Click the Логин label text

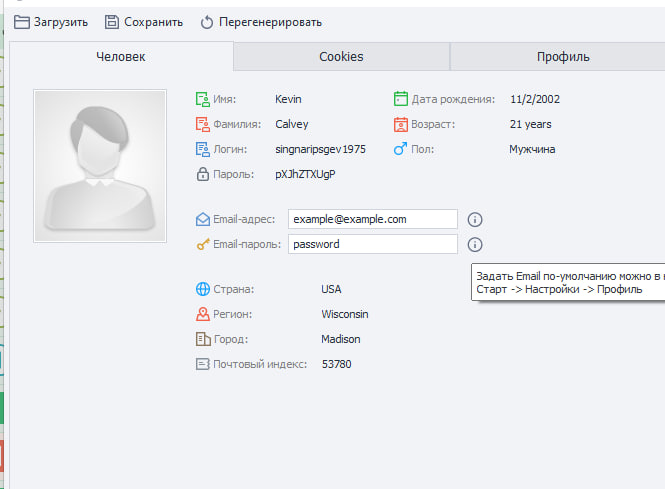[230, 149]
